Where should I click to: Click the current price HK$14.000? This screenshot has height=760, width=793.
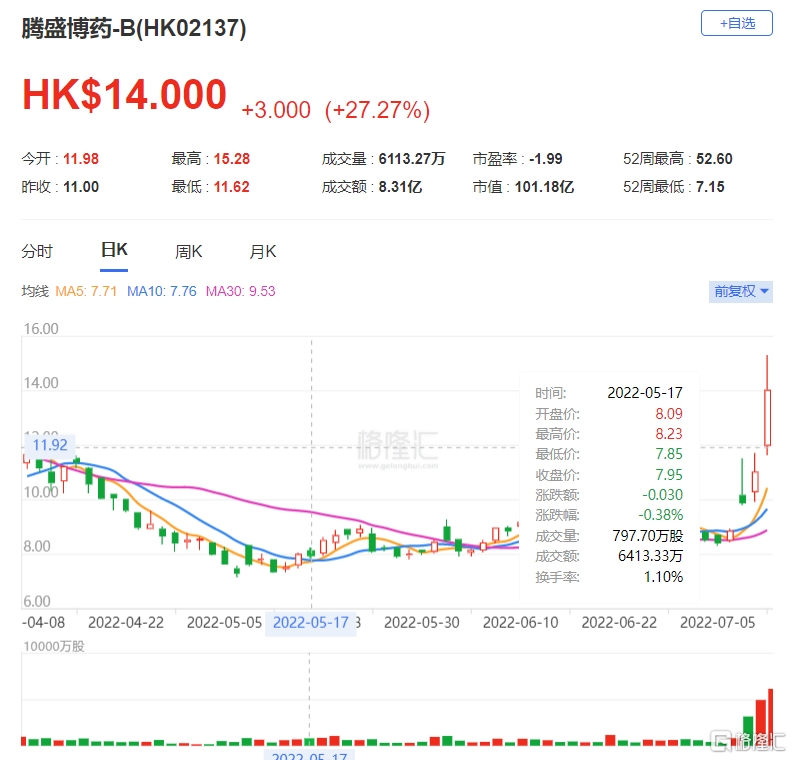click(x=124, y=94)
